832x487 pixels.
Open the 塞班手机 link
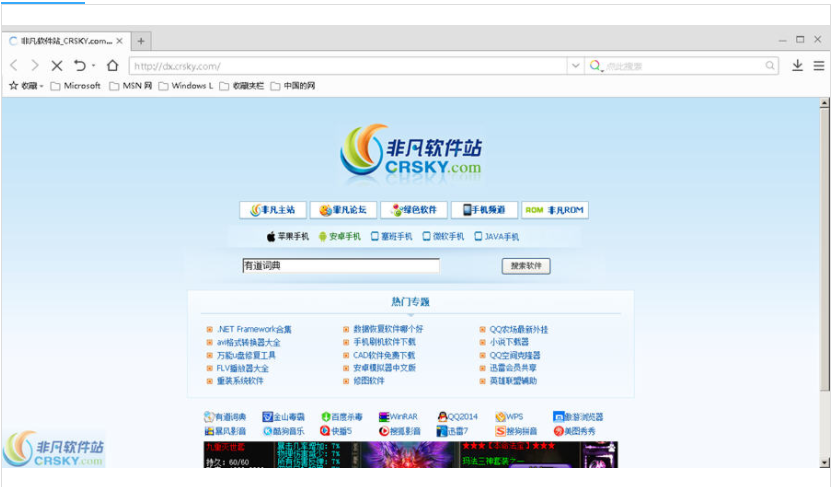[x=392, y=237]
